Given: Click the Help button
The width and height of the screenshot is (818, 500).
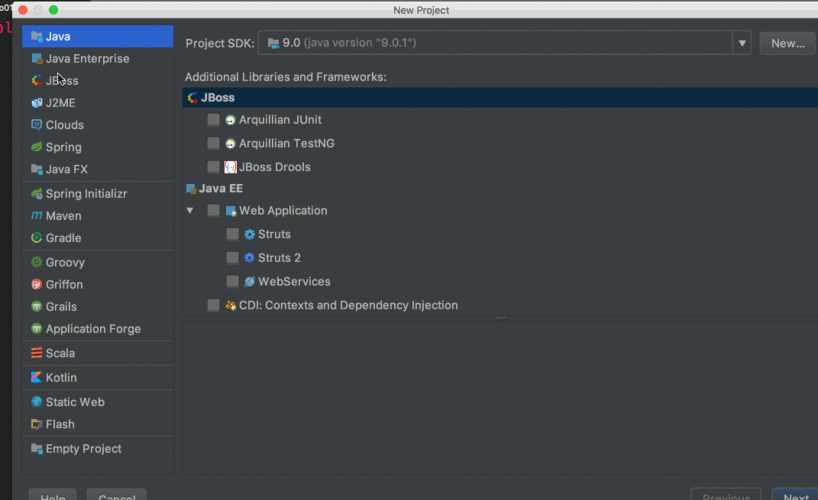Looking at the screenshot, I should pyautogui.click(x=53, y=495).
